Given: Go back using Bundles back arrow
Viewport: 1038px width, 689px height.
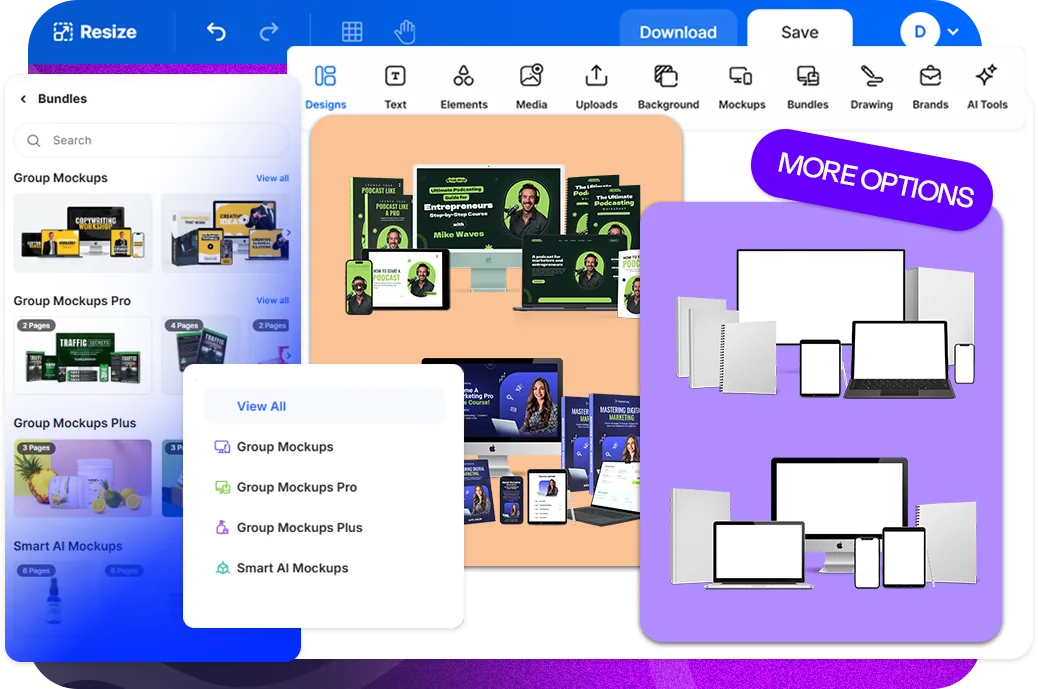Looking at the screenshot, I should (23, 99).
